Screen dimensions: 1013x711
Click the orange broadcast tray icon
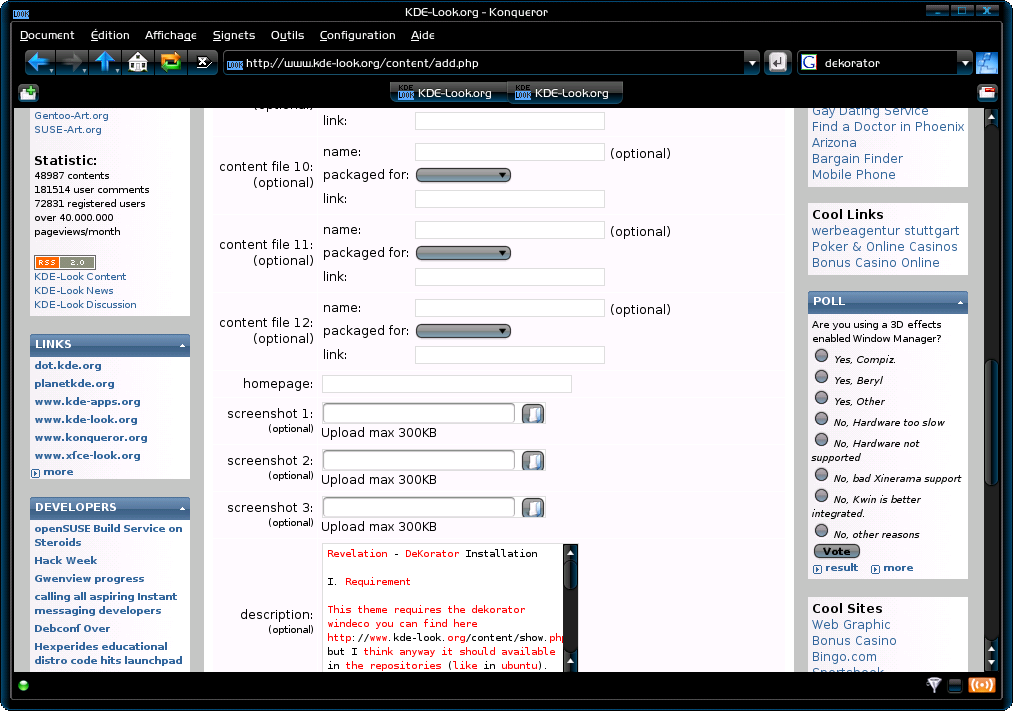tap(981, 685)
